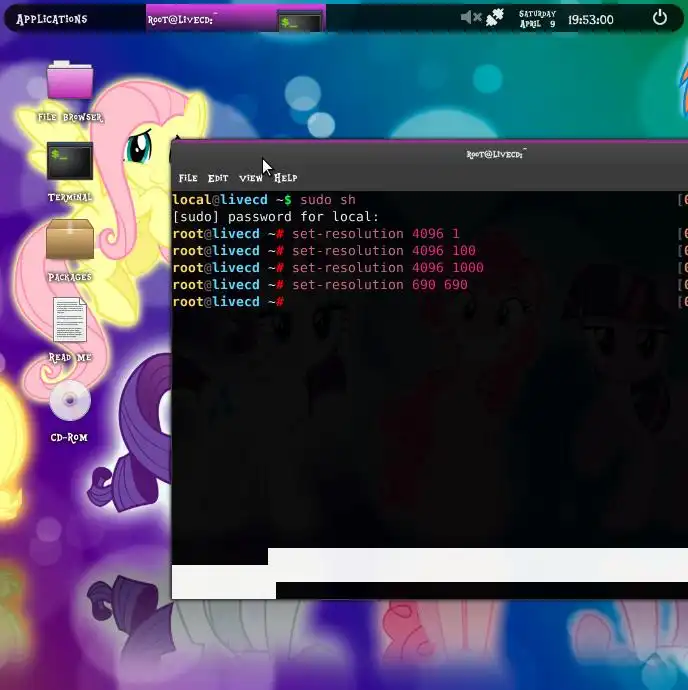Click the terminal thumbnail in top panel
688x690 pixels.
coord(299,22)
